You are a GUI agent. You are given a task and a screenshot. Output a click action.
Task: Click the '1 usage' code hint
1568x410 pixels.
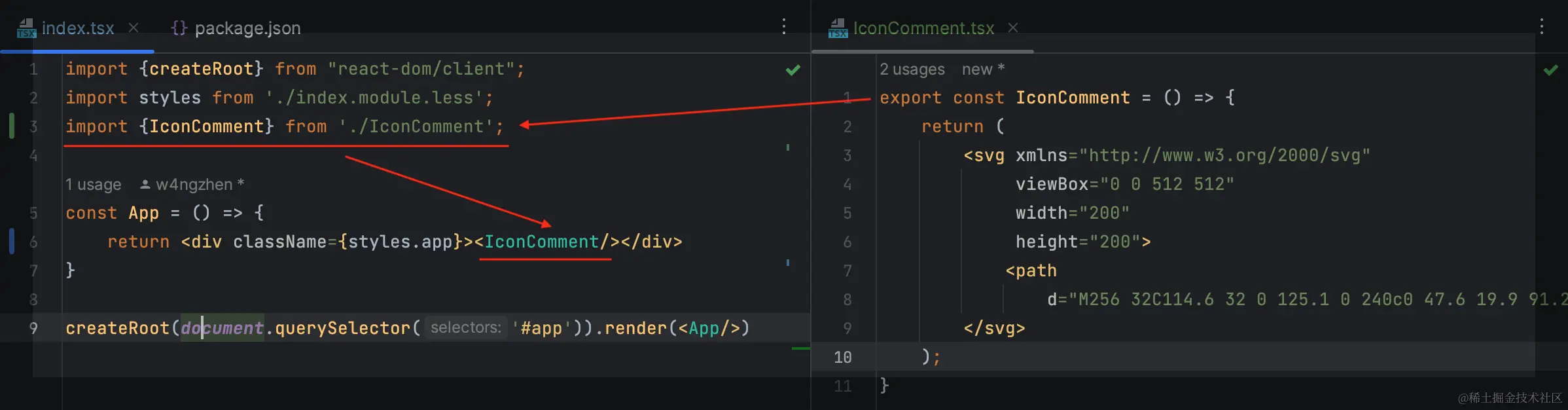coord(93,185)
